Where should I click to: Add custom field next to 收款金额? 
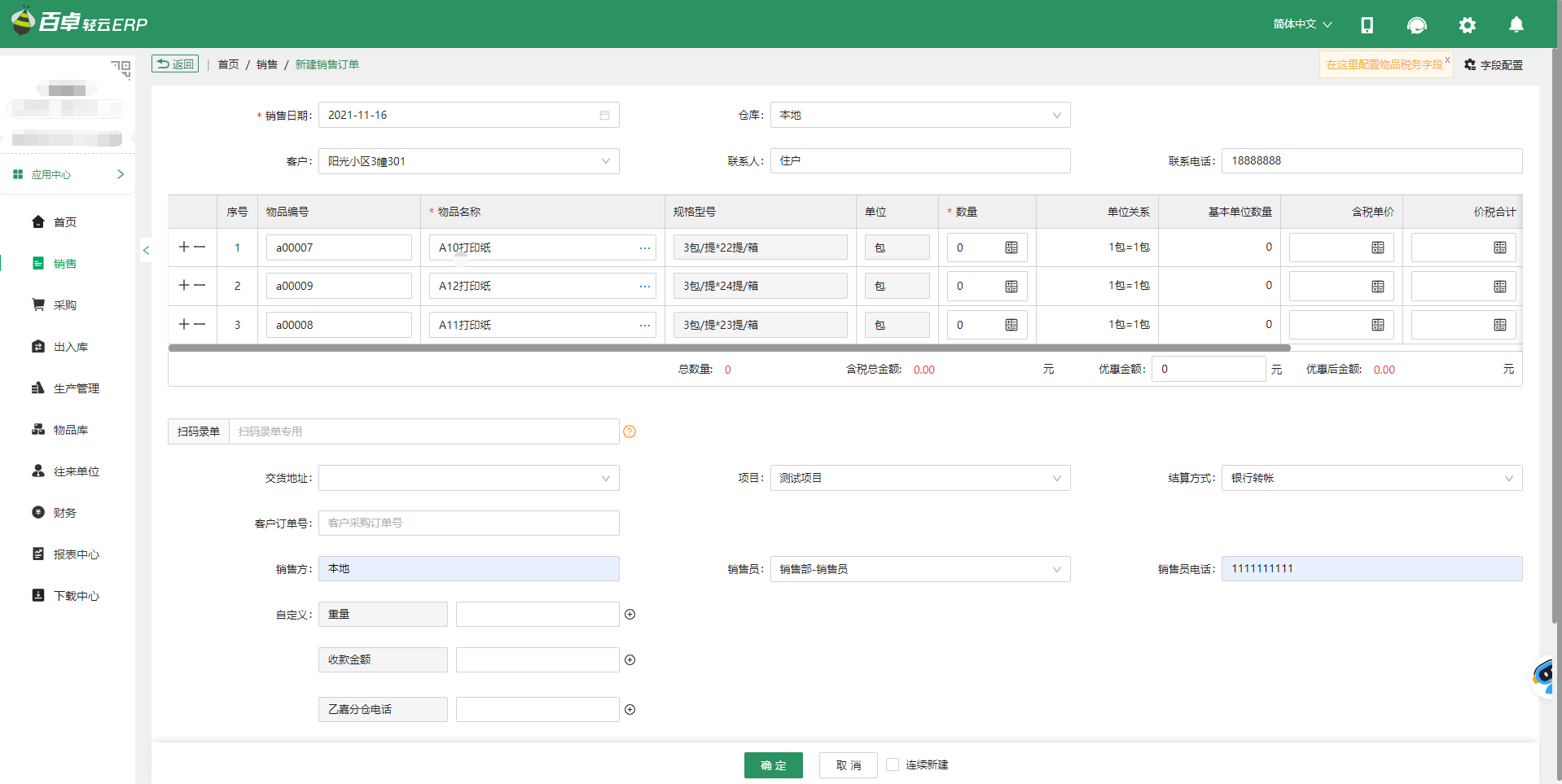pyautogui.click(x=630, y=660)
